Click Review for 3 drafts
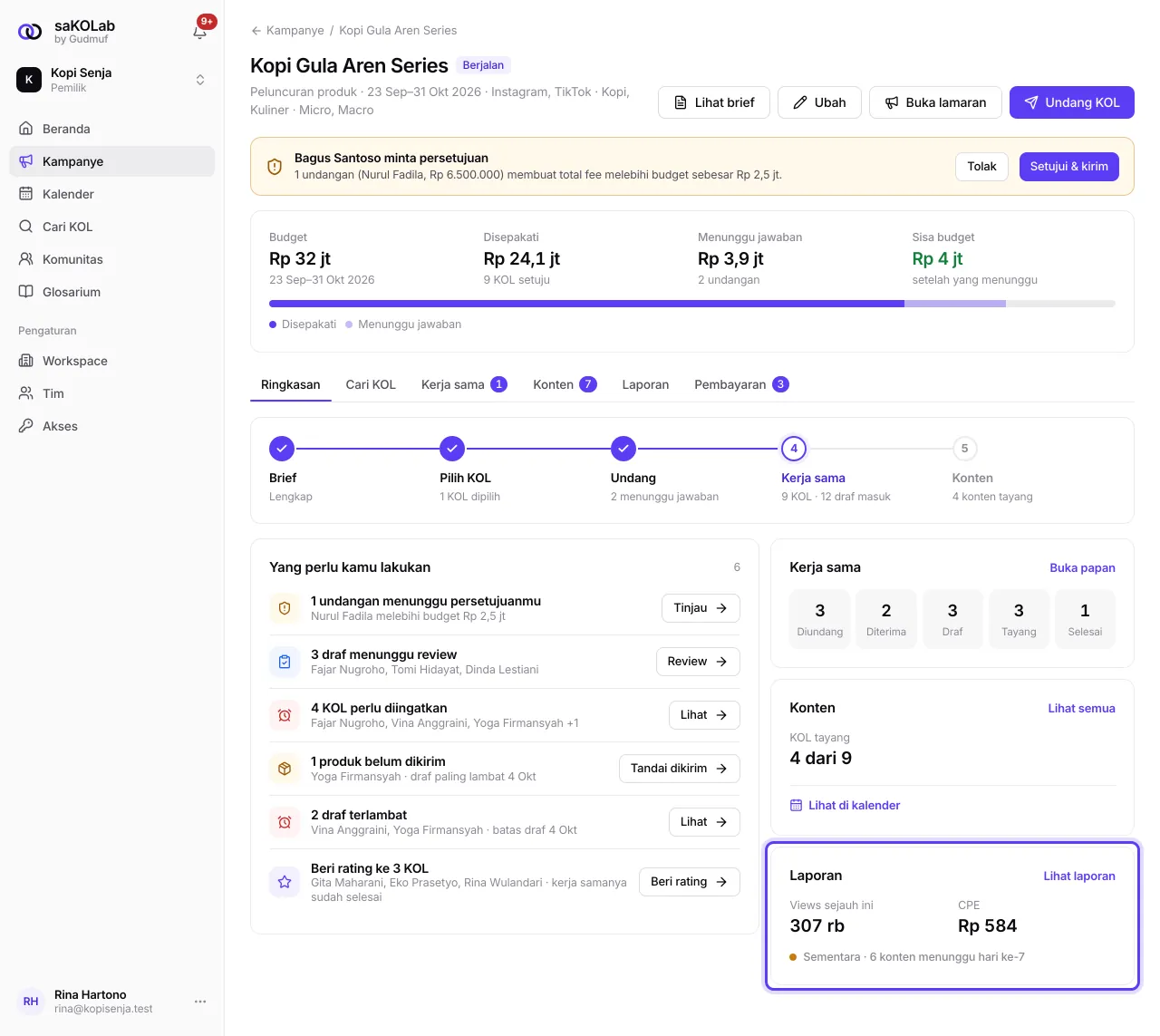 pos(698,662)
